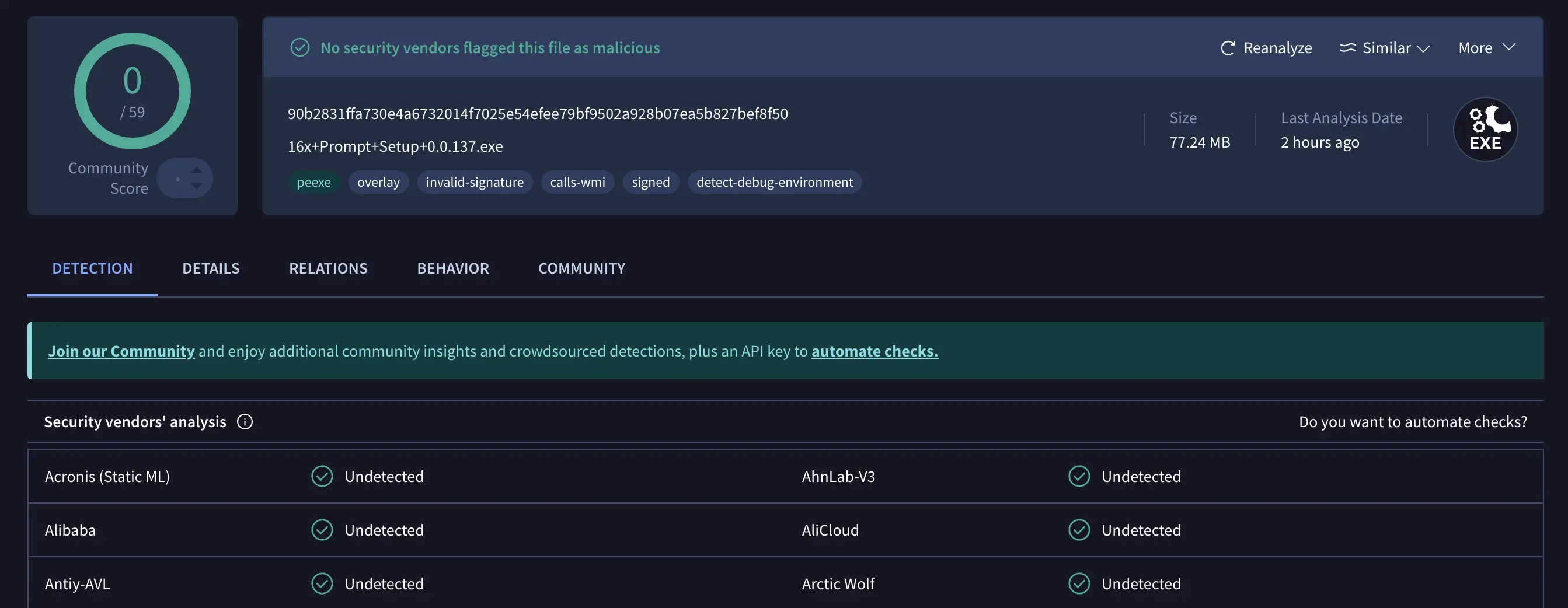Click the Reanalyze refresh icon
Screen dimensions: 1568x608
[1227, 48]
